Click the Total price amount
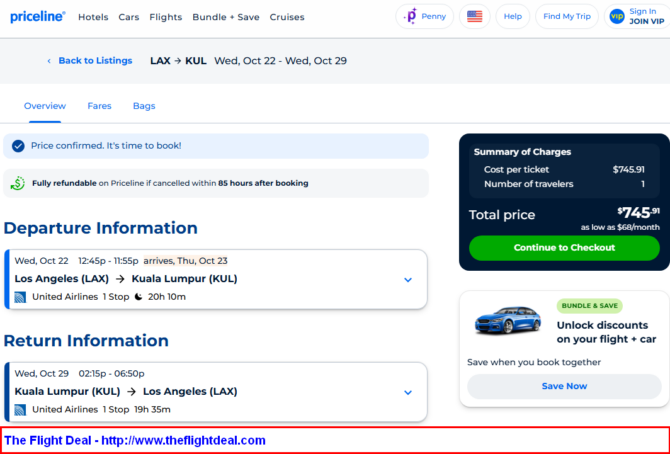670x454 pixels. click(638, 212)
